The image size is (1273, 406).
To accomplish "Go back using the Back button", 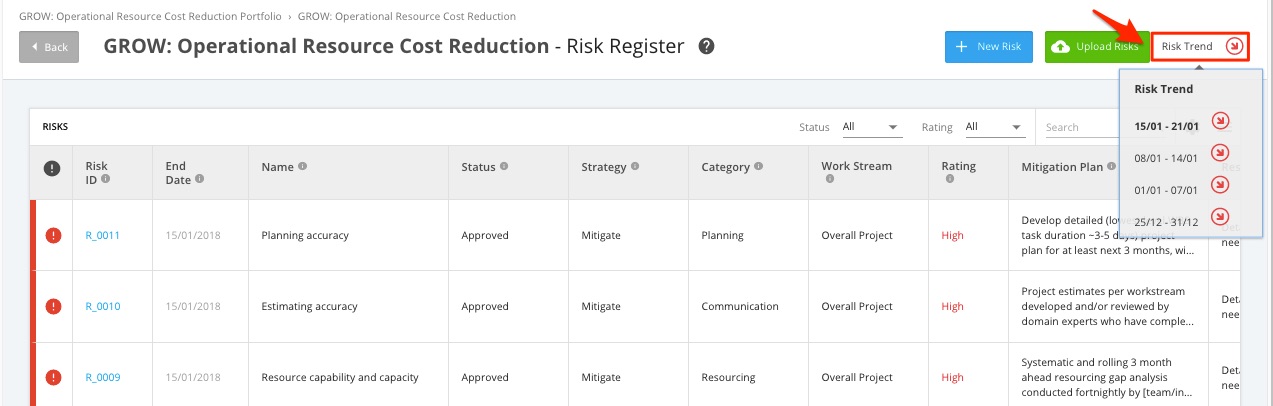I will coord(49,47).
